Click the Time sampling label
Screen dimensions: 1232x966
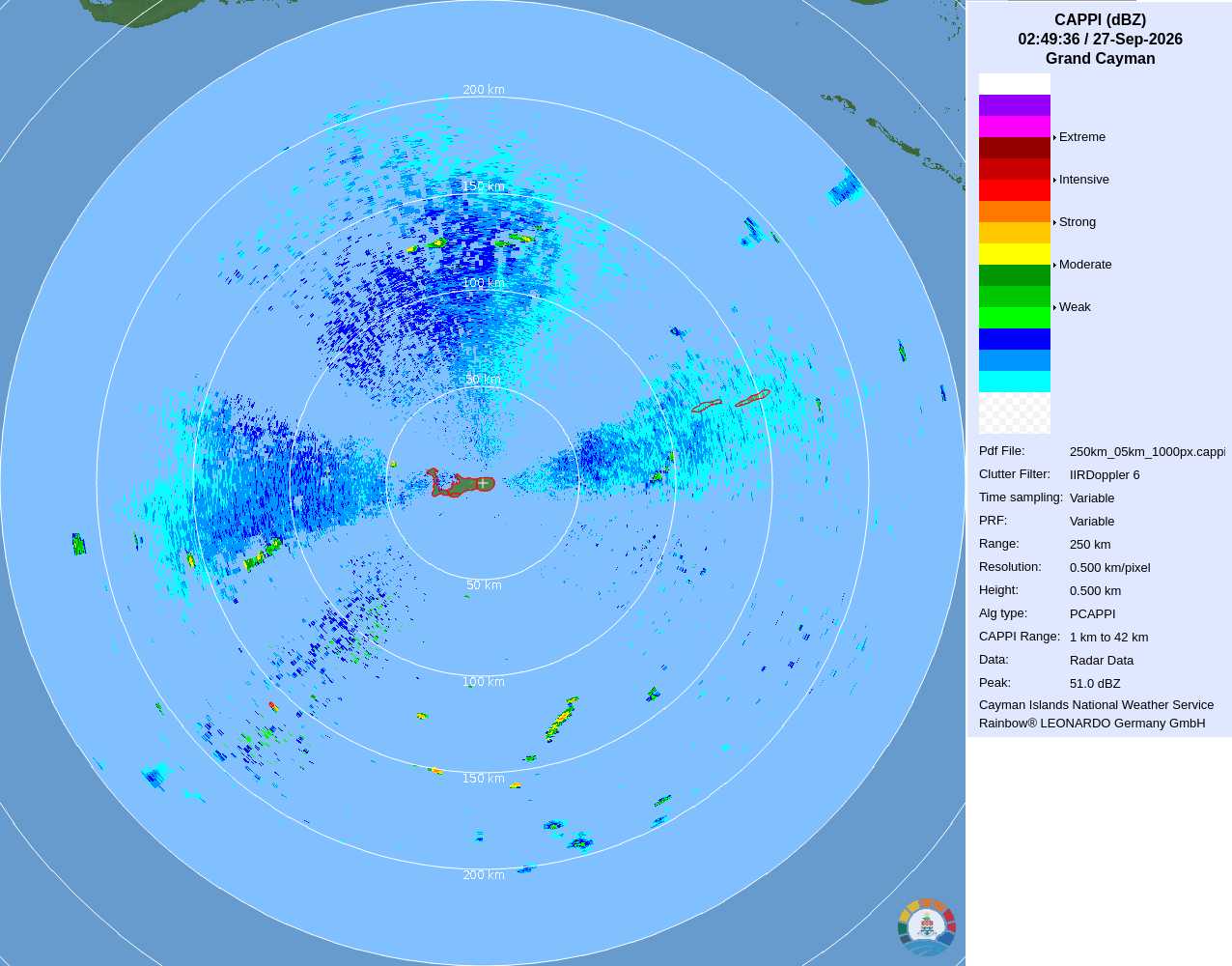click(1021, 497)
